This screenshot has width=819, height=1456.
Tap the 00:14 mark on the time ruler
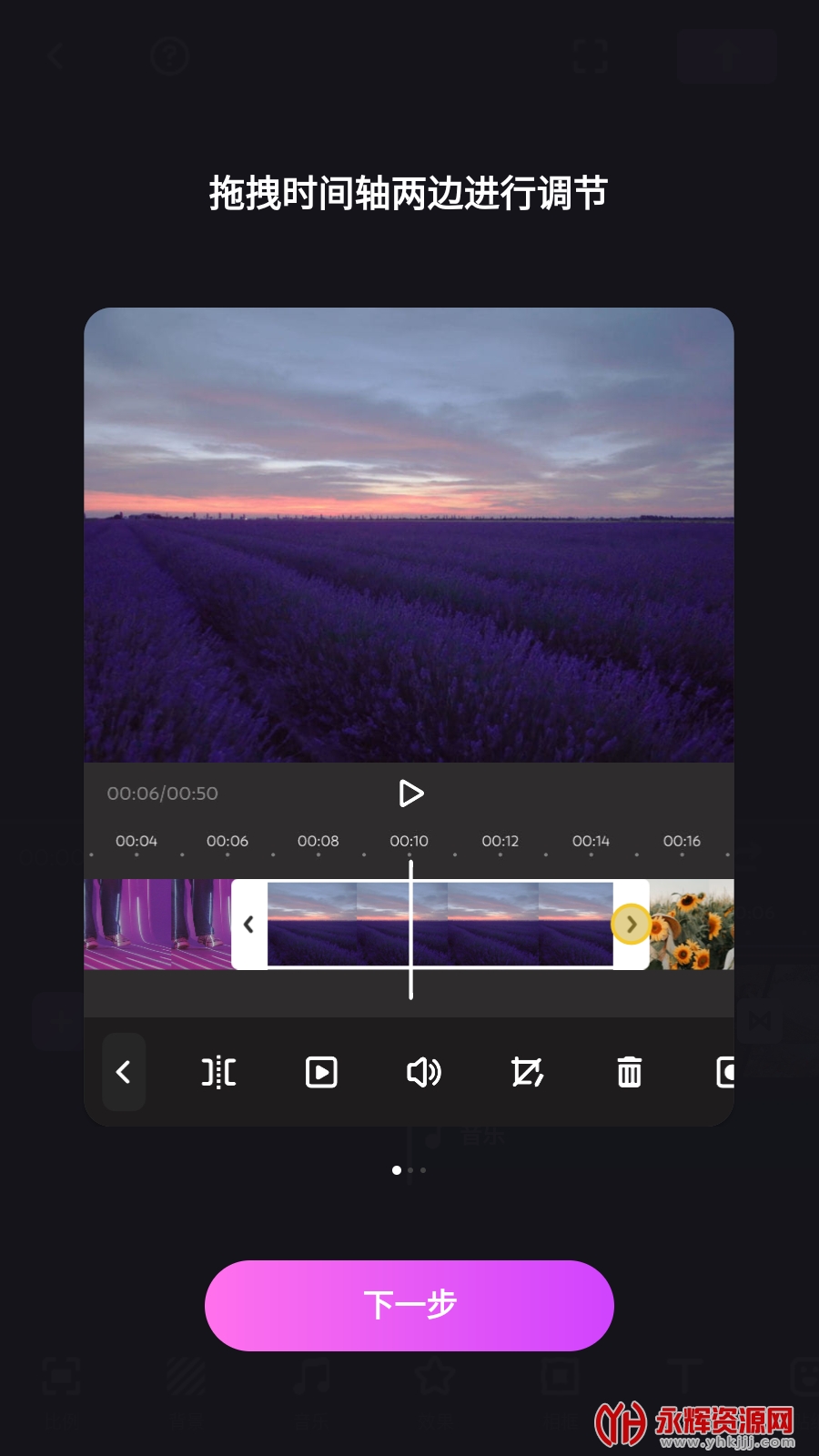(591, 842)
